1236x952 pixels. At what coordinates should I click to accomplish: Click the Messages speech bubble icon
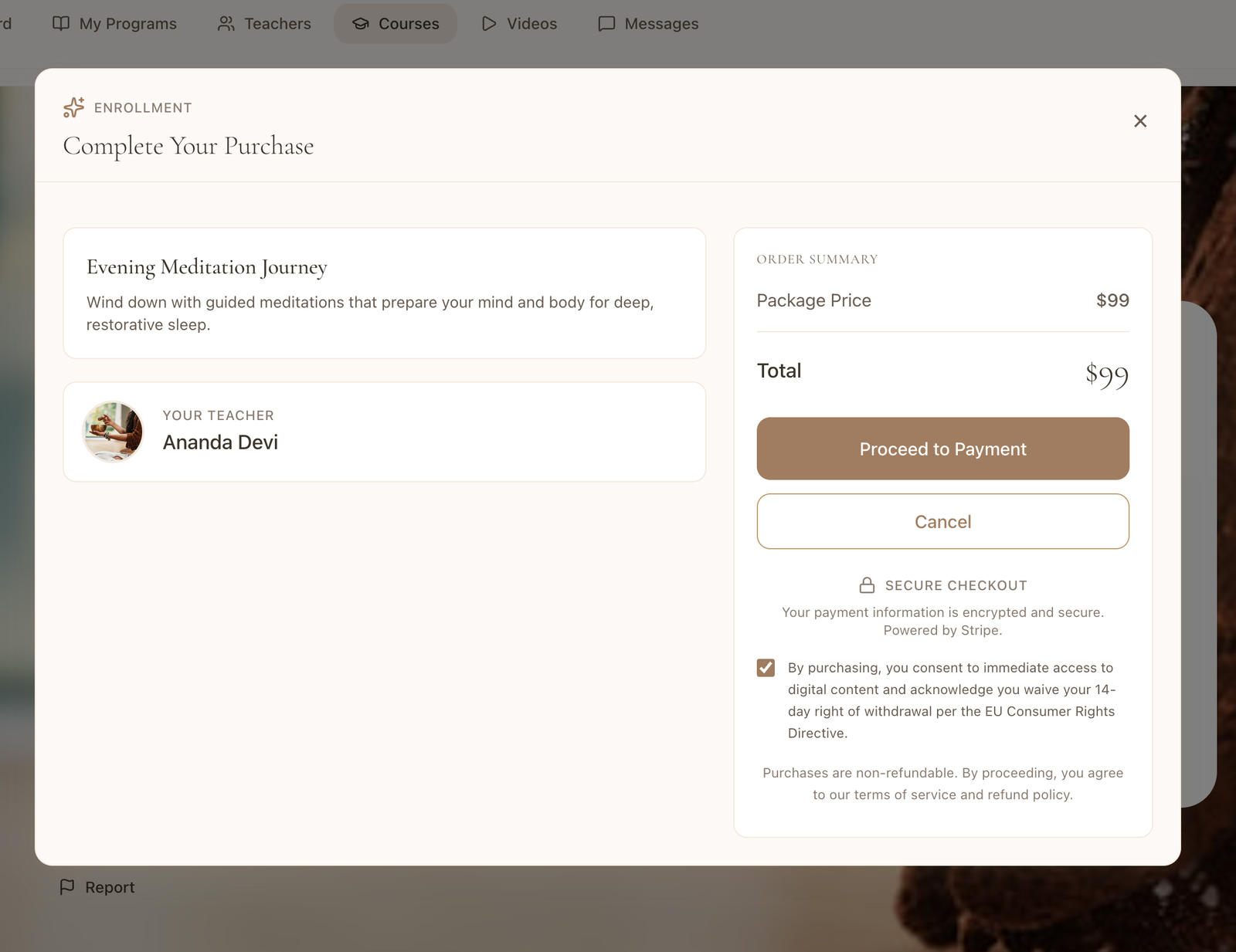pos(606,24)
